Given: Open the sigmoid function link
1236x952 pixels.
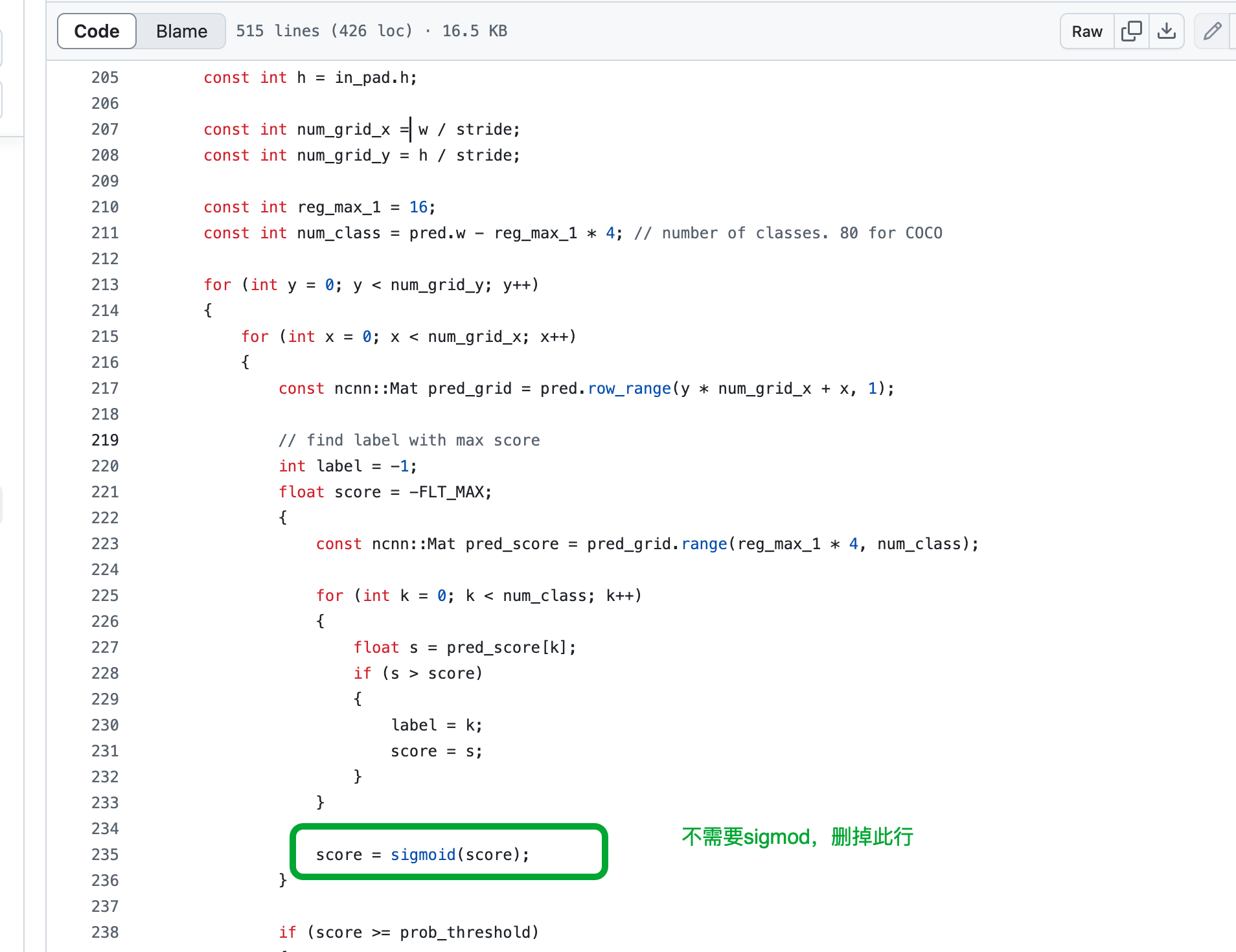Looking at the screenshot, I should pyautogui.click(x=422, y=854).
